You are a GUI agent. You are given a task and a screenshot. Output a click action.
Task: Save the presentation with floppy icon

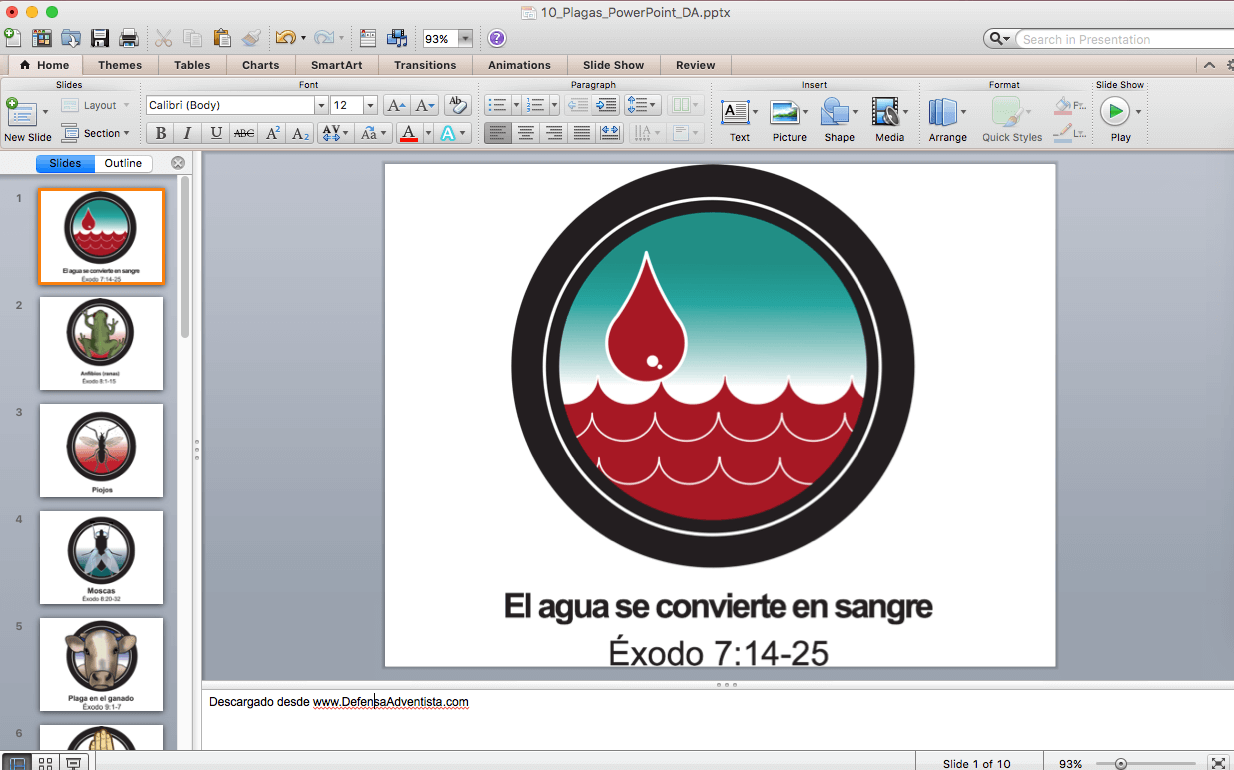[100, 38]
